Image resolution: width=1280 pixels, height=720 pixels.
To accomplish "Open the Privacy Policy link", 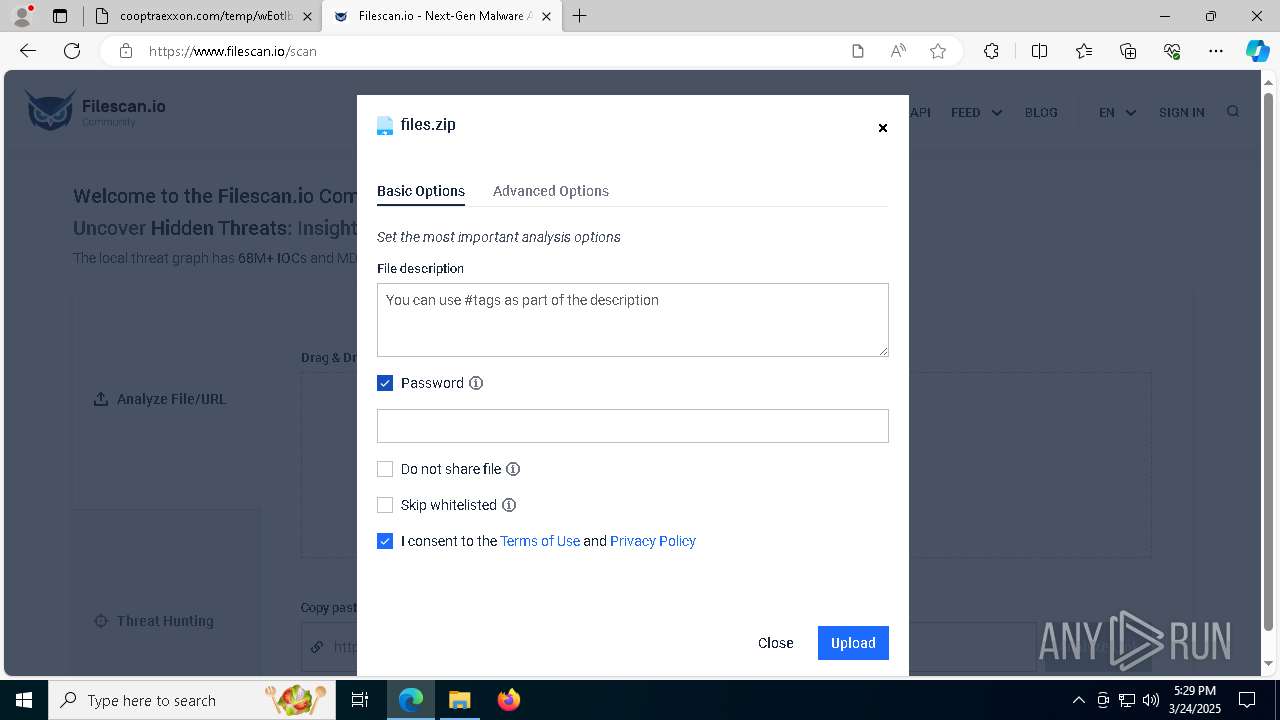I will click(653, 541).
